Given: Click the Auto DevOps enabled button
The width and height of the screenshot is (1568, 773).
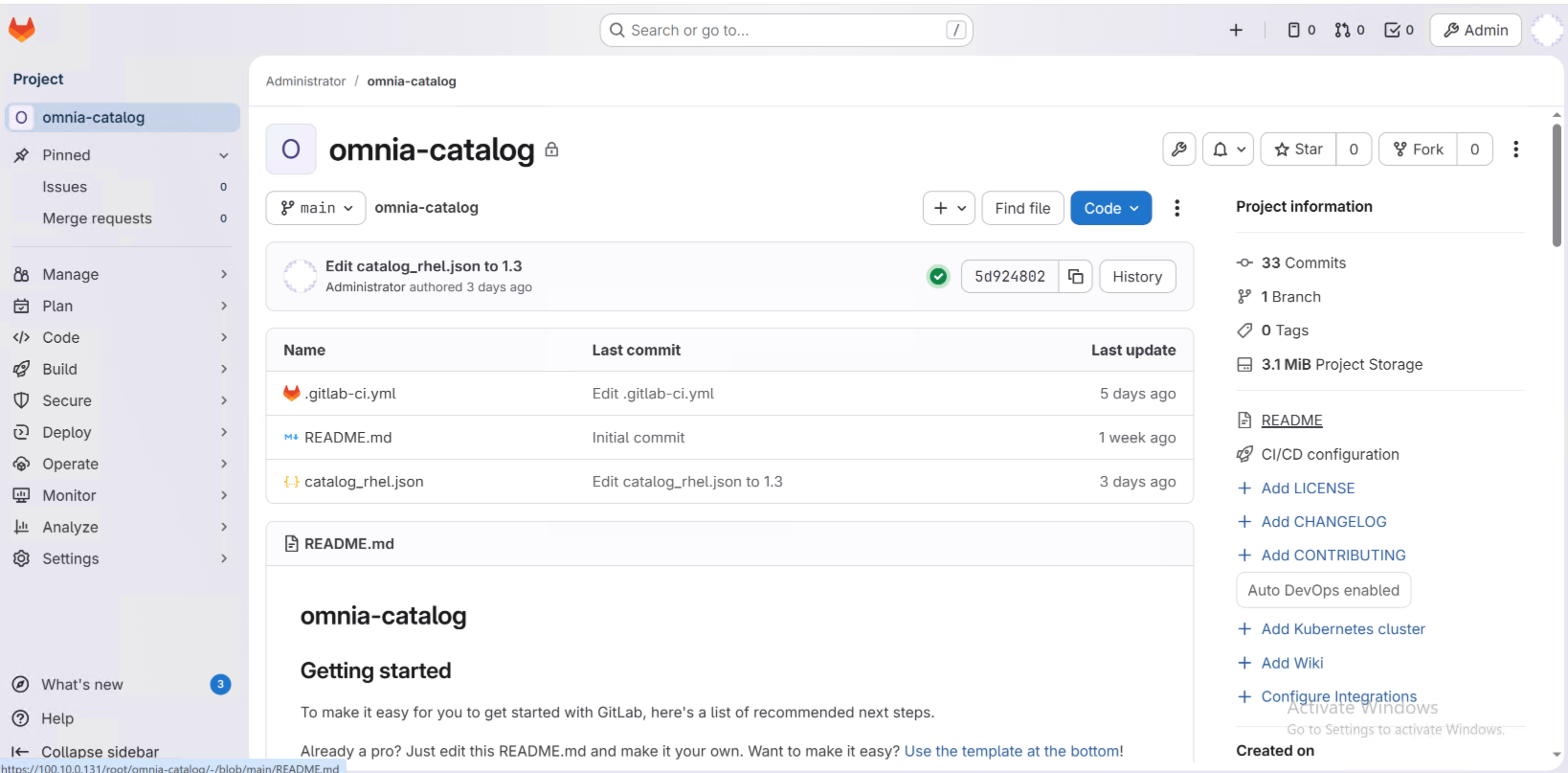Looking at the screenshot, I should point(1323,591).
